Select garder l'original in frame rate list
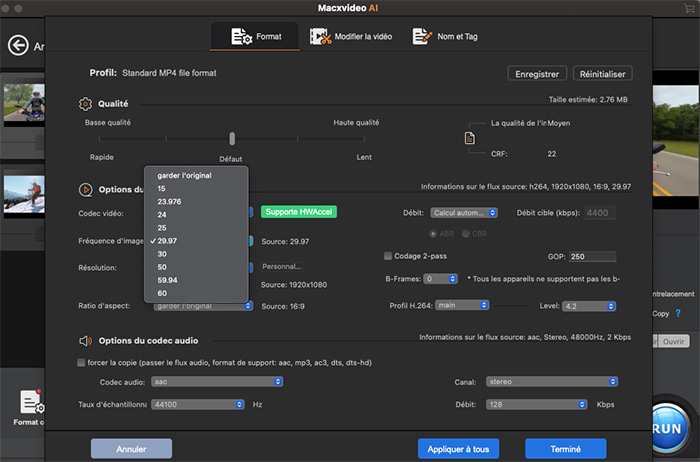The height and width of the screenshot is (462, 700). tap(196, 175)
